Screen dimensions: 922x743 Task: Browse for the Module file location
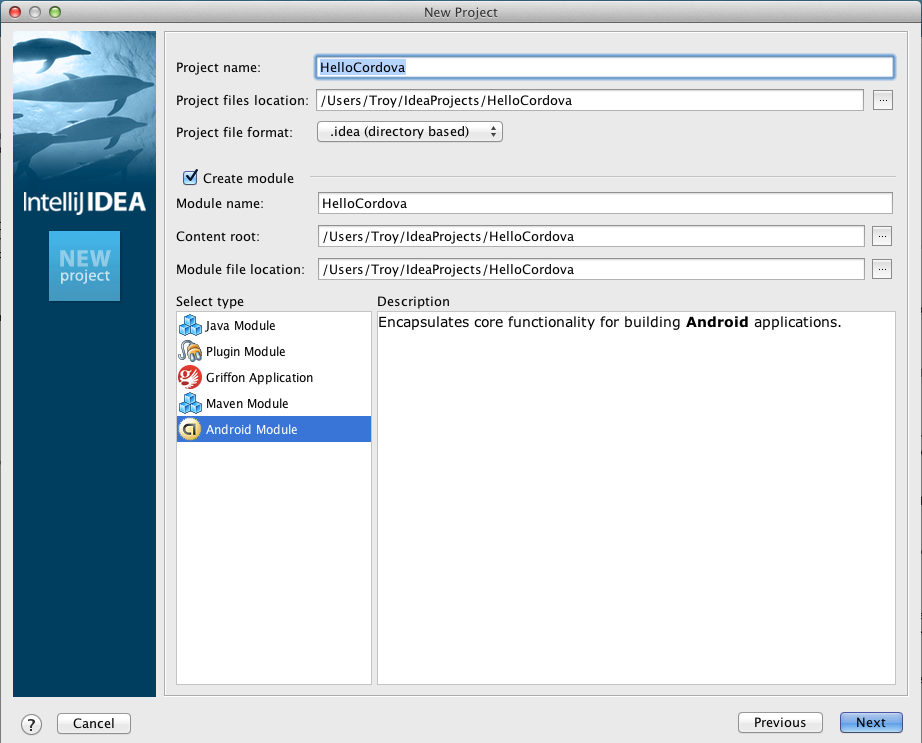coord(881,269)
